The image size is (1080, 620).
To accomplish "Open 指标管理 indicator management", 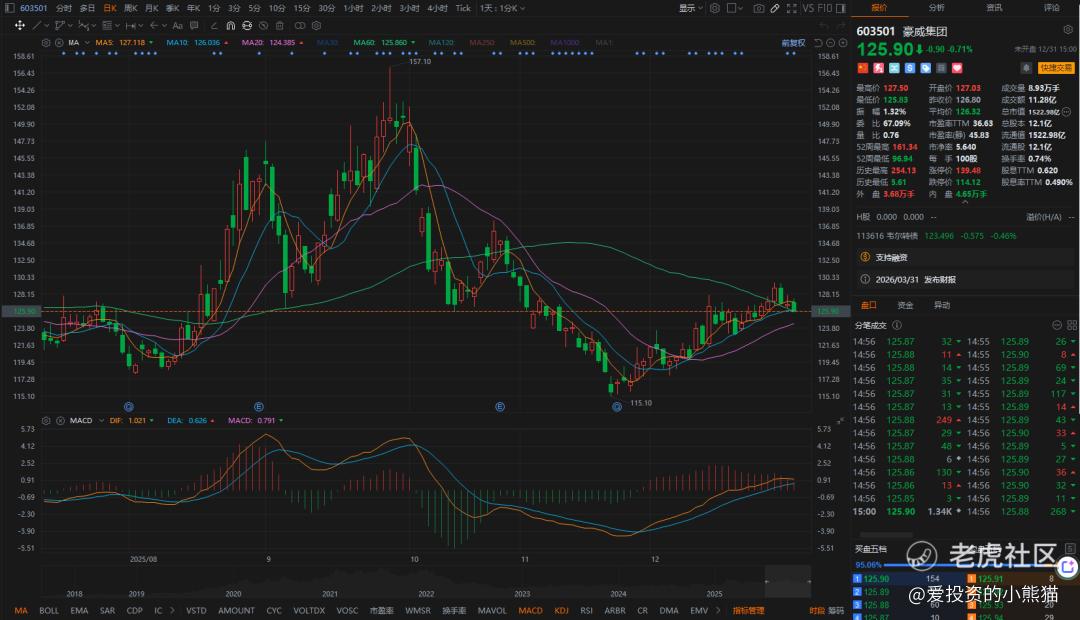I will pos(749,610).
